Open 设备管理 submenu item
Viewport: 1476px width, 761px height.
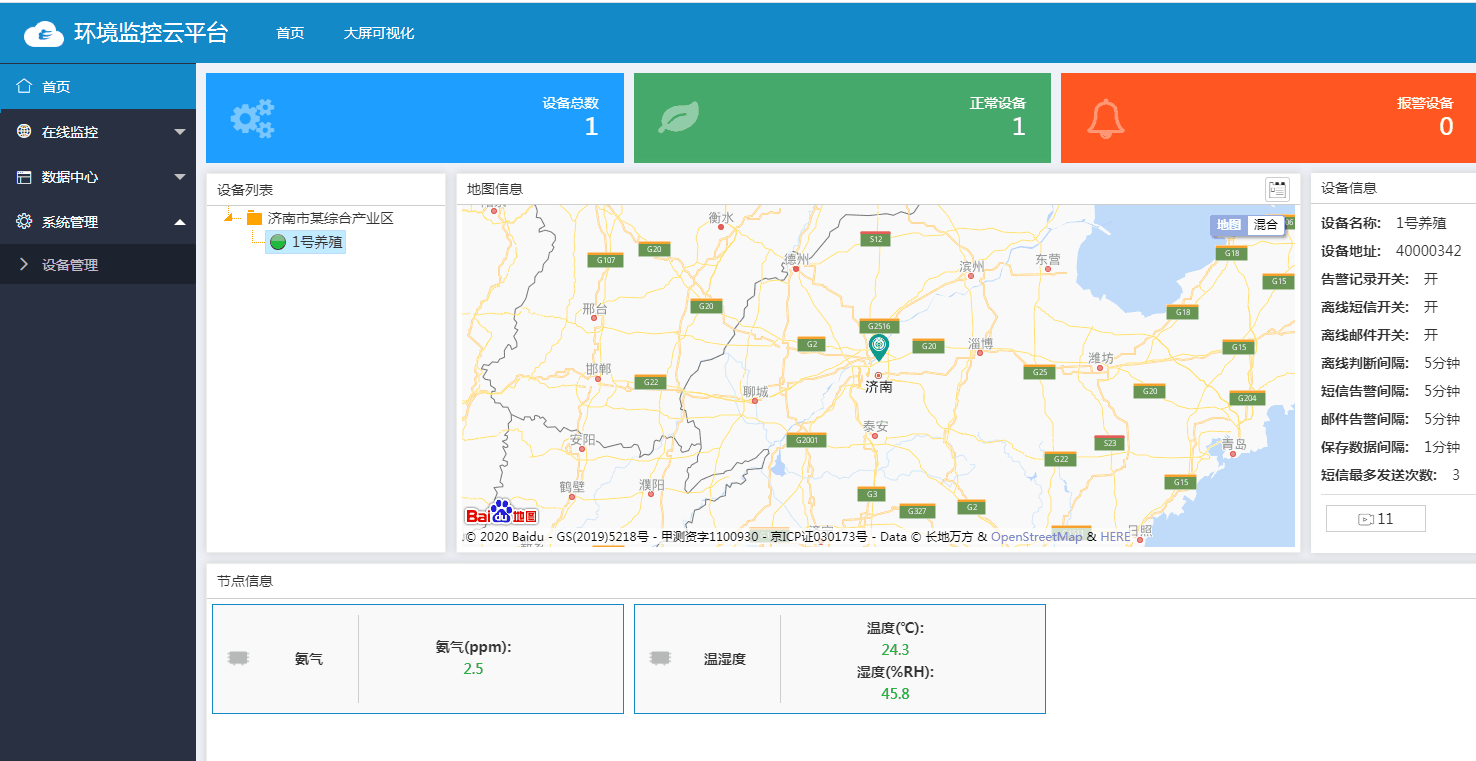coord(98,265)
